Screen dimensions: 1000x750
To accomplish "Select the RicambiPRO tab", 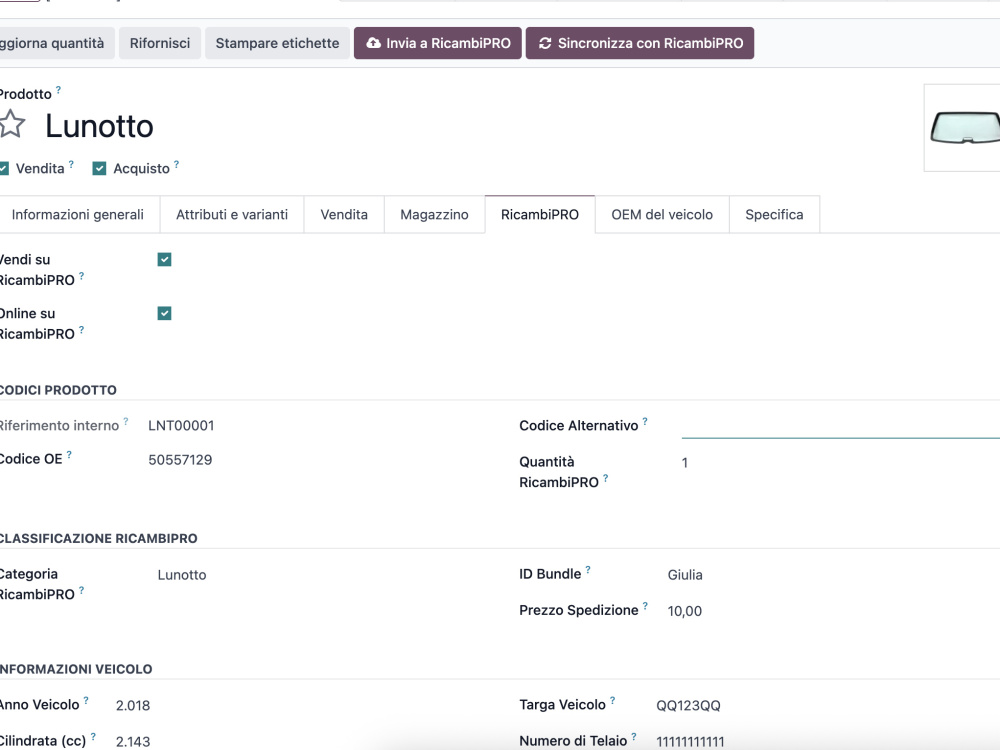I will click(x=540, y=215).
